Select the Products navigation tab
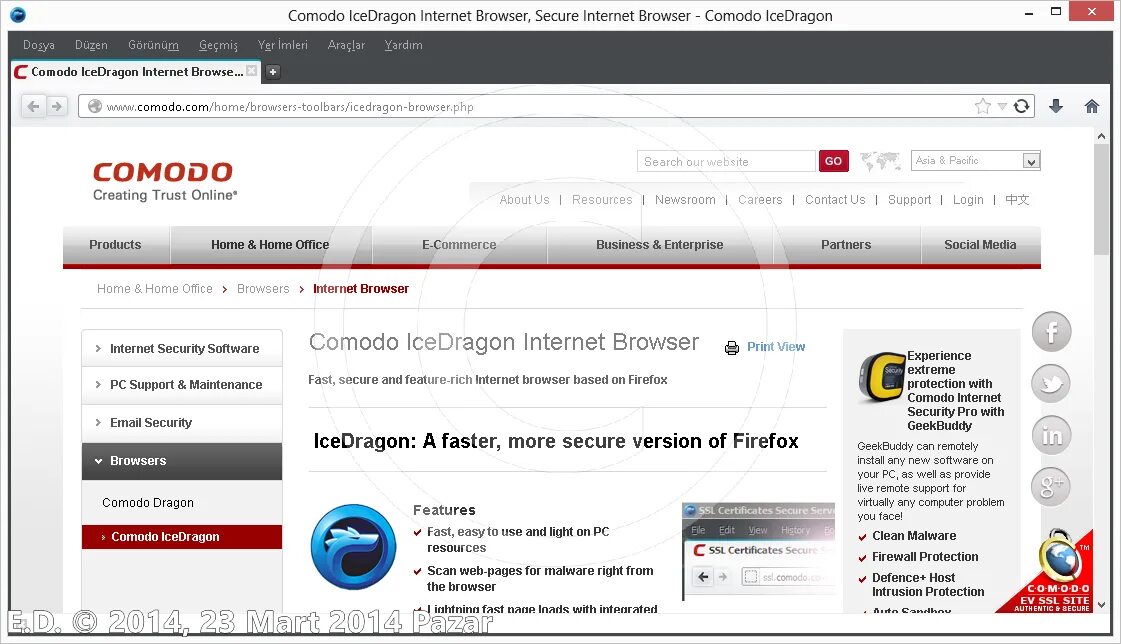The image size is (1121, 644). tap(116, 245)
